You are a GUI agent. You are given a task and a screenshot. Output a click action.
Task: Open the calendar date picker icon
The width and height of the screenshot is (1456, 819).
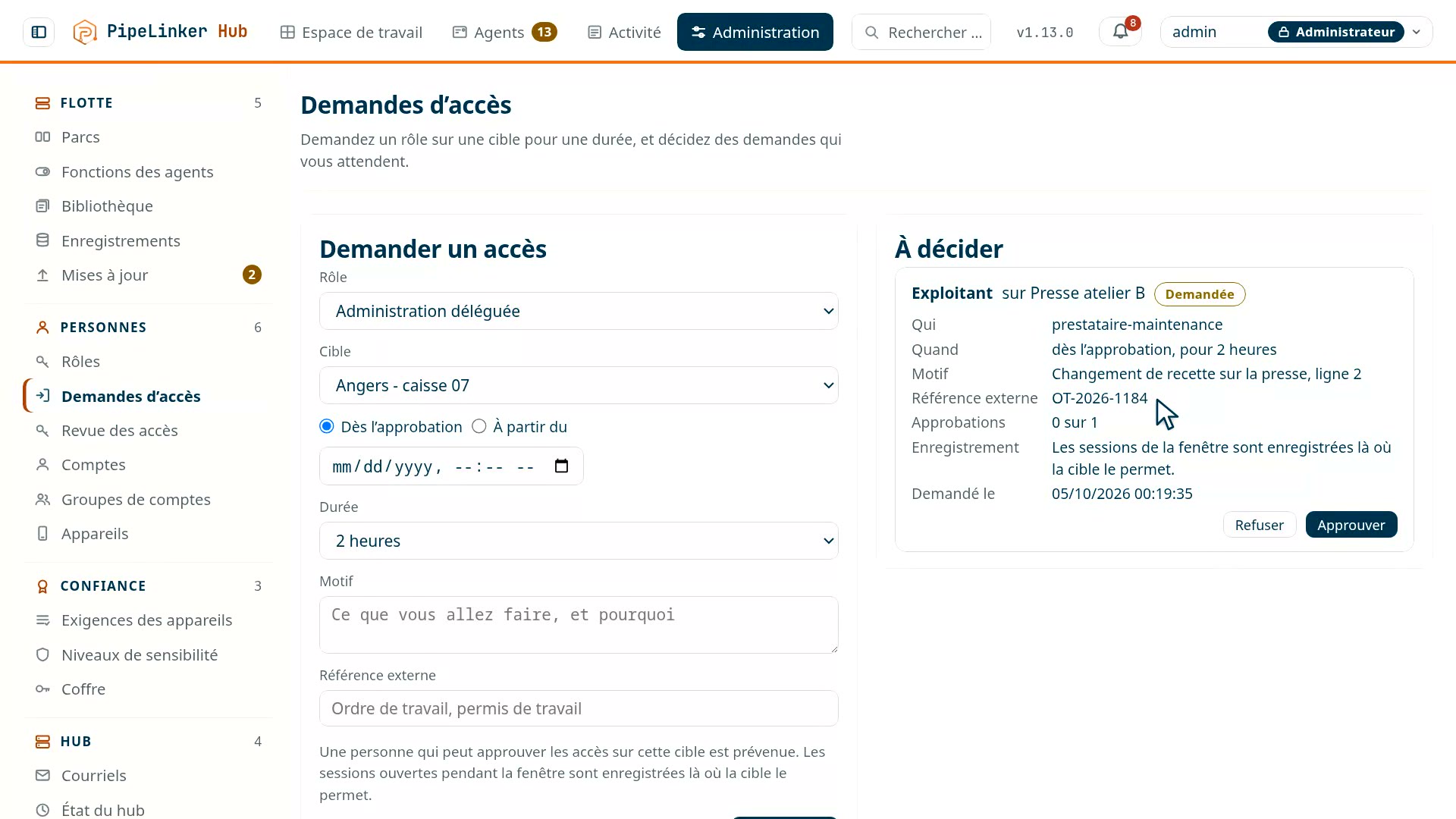561,466
